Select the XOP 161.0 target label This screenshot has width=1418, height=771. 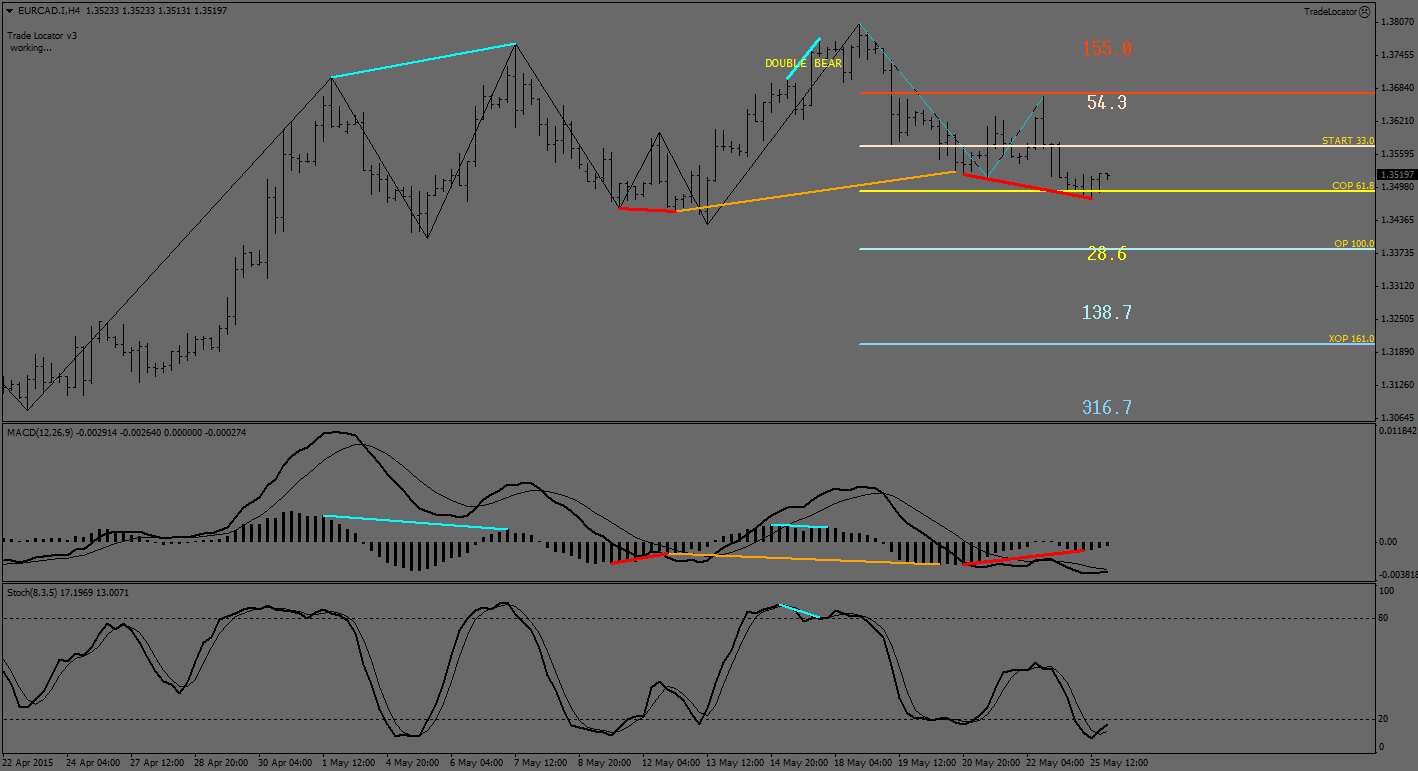coord(1351,339)
